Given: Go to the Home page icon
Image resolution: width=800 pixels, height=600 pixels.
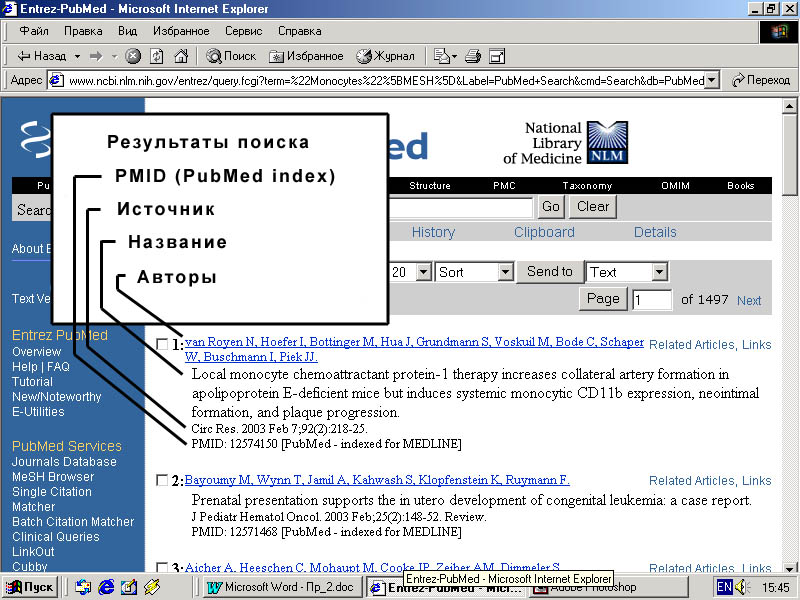Looking at the screenshot, I should pyautogui.click(x=181, y=56).
